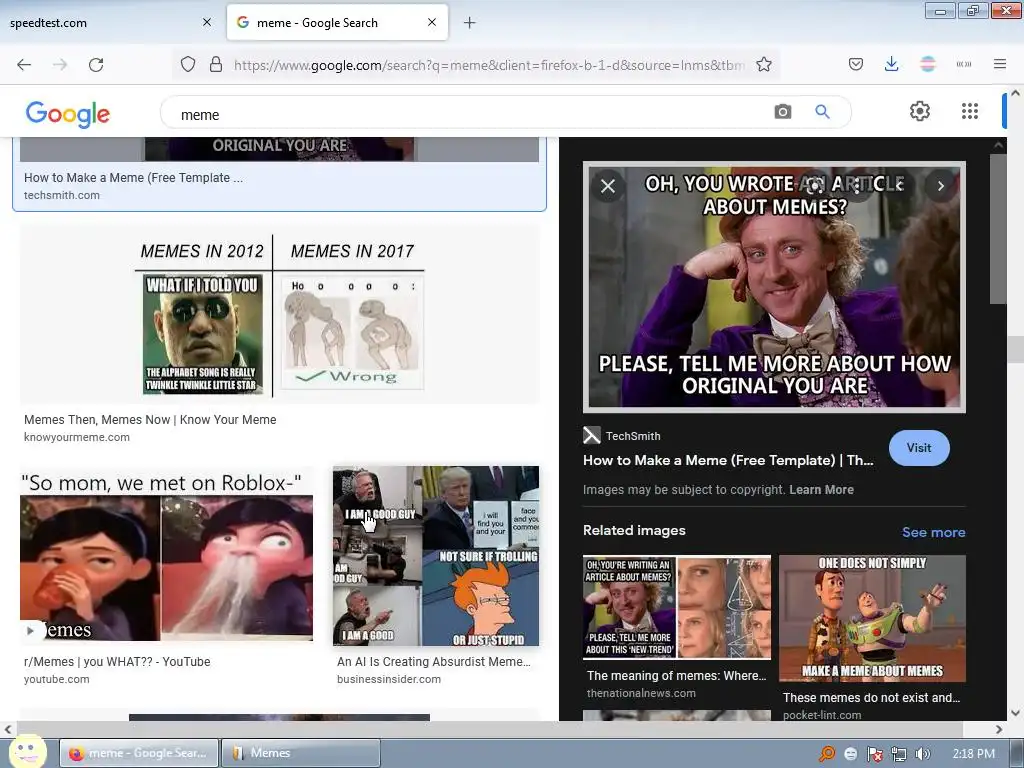Image resolution: width=1024 pixels, height=768 pixels.
Task: Show the system clock 2:18 PM
Action: (973, 754)
